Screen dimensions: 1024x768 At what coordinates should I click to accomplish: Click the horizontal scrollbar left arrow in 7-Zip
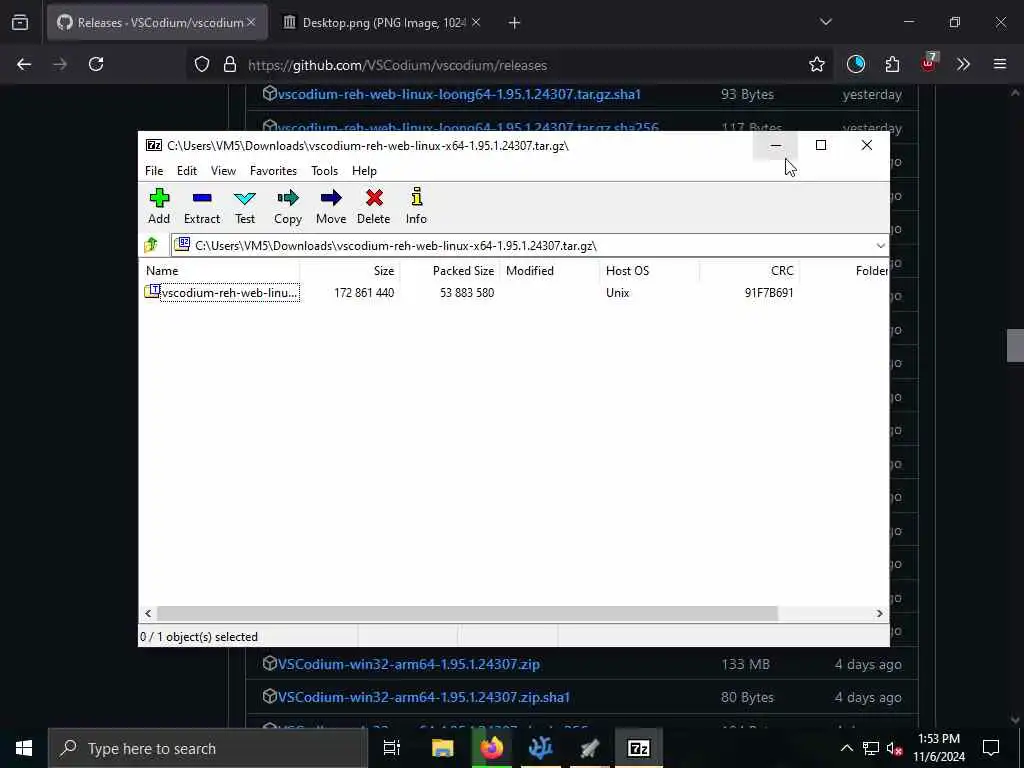coord(148,613)
